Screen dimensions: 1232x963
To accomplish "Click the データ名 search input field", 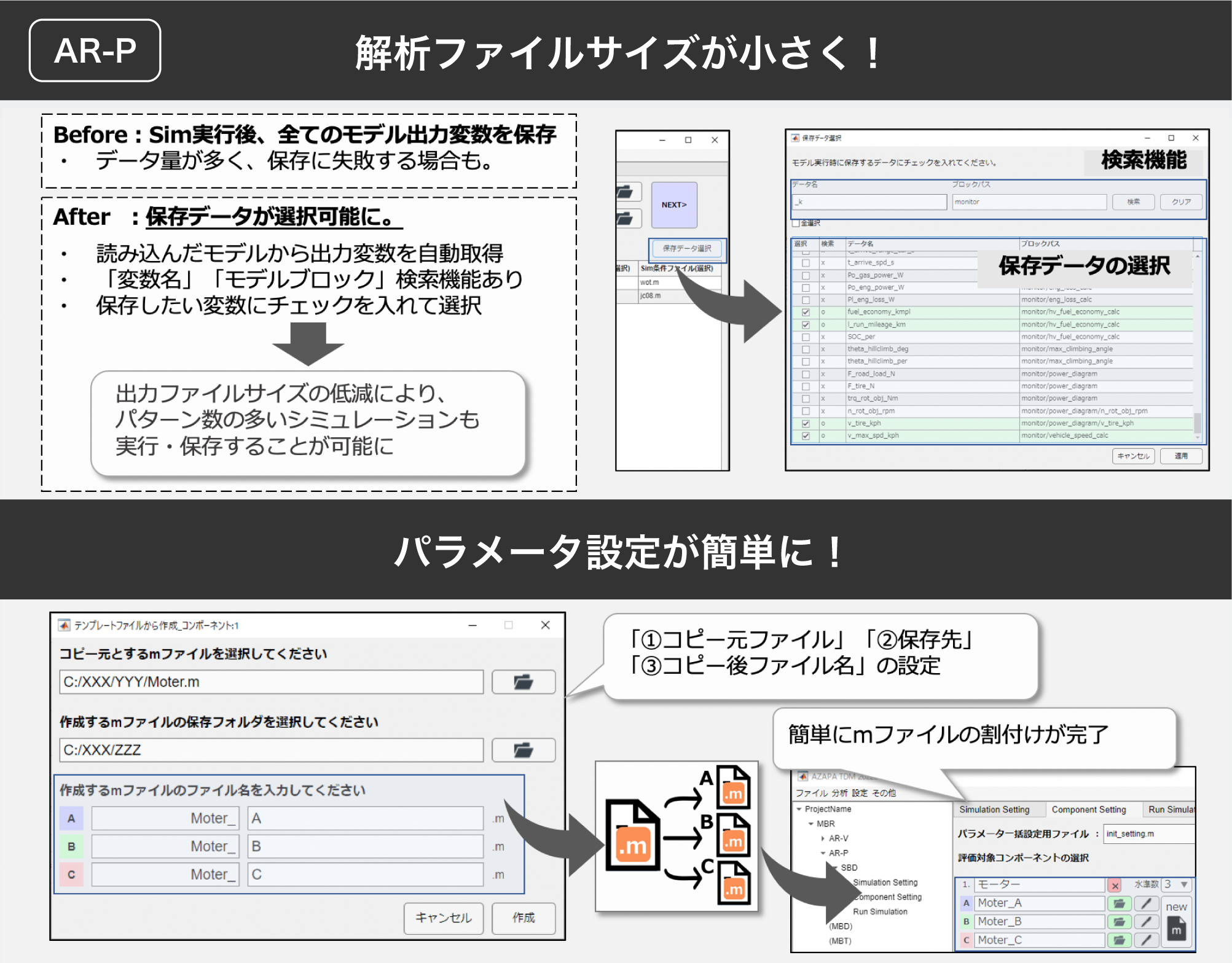I will click(869, 202).
